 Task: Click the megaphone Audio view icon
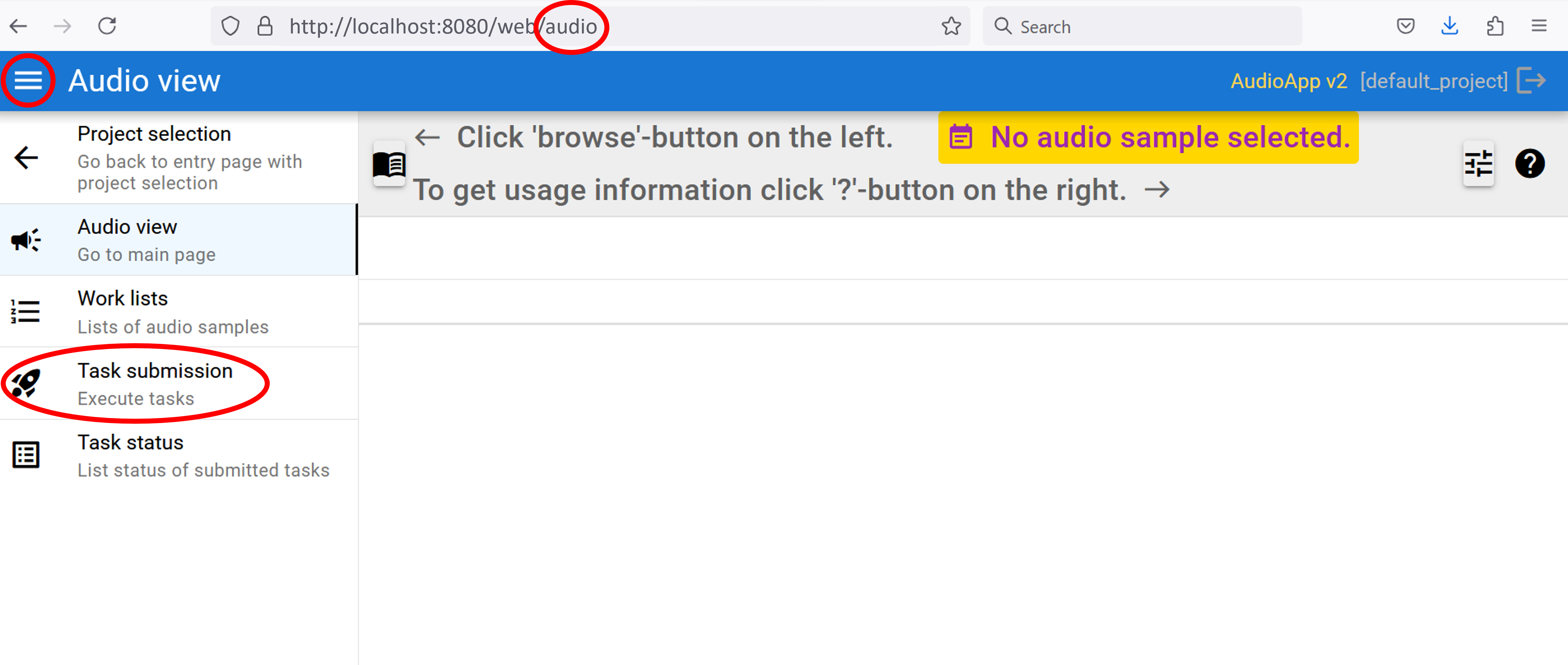pyautogui.click(x=26, y=240)
